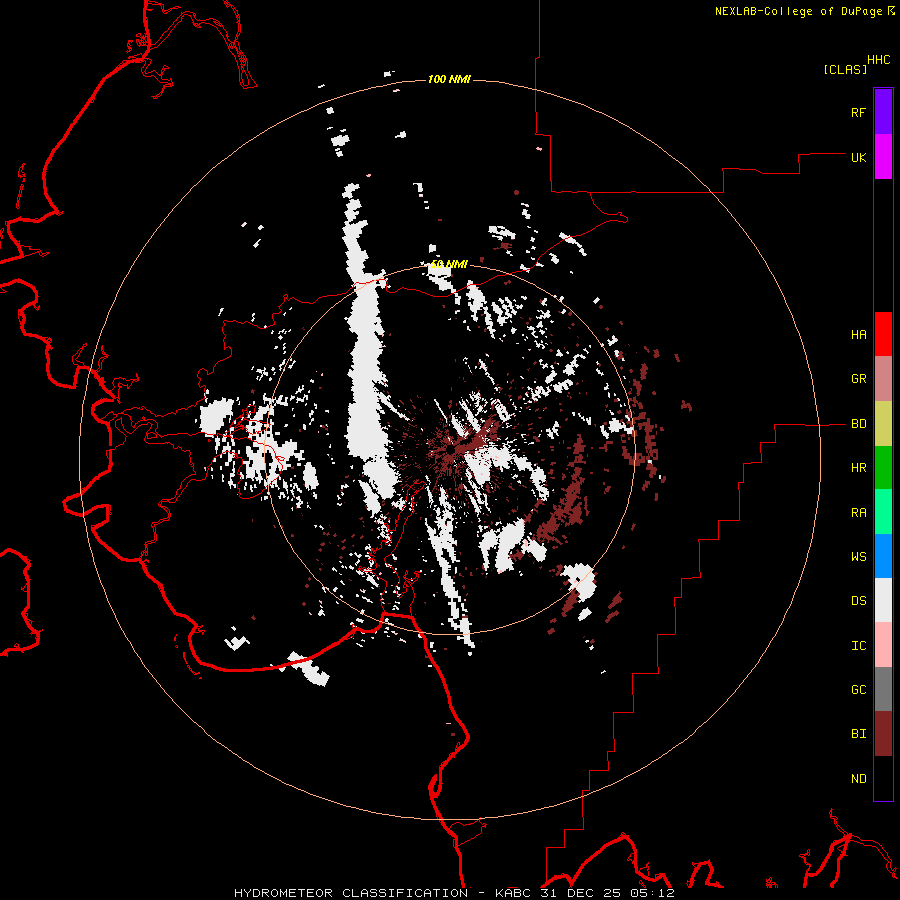This screenshot has height=900, width=900.
Task: Click the UK legend label
Action: [x=858, y=157]
